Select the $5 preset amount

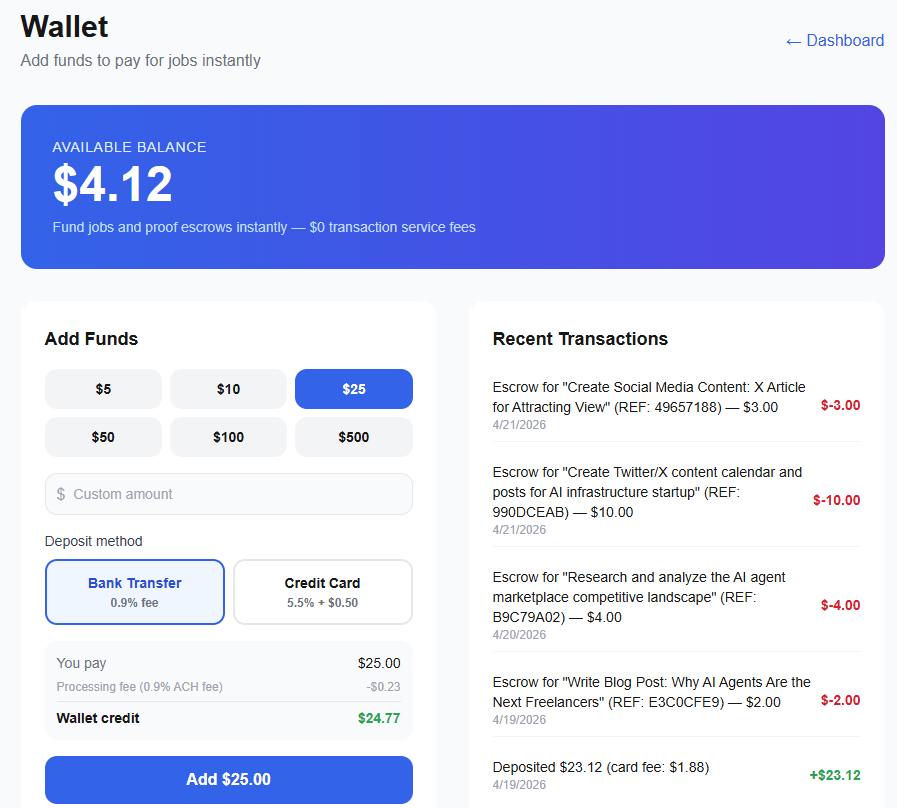104,389
